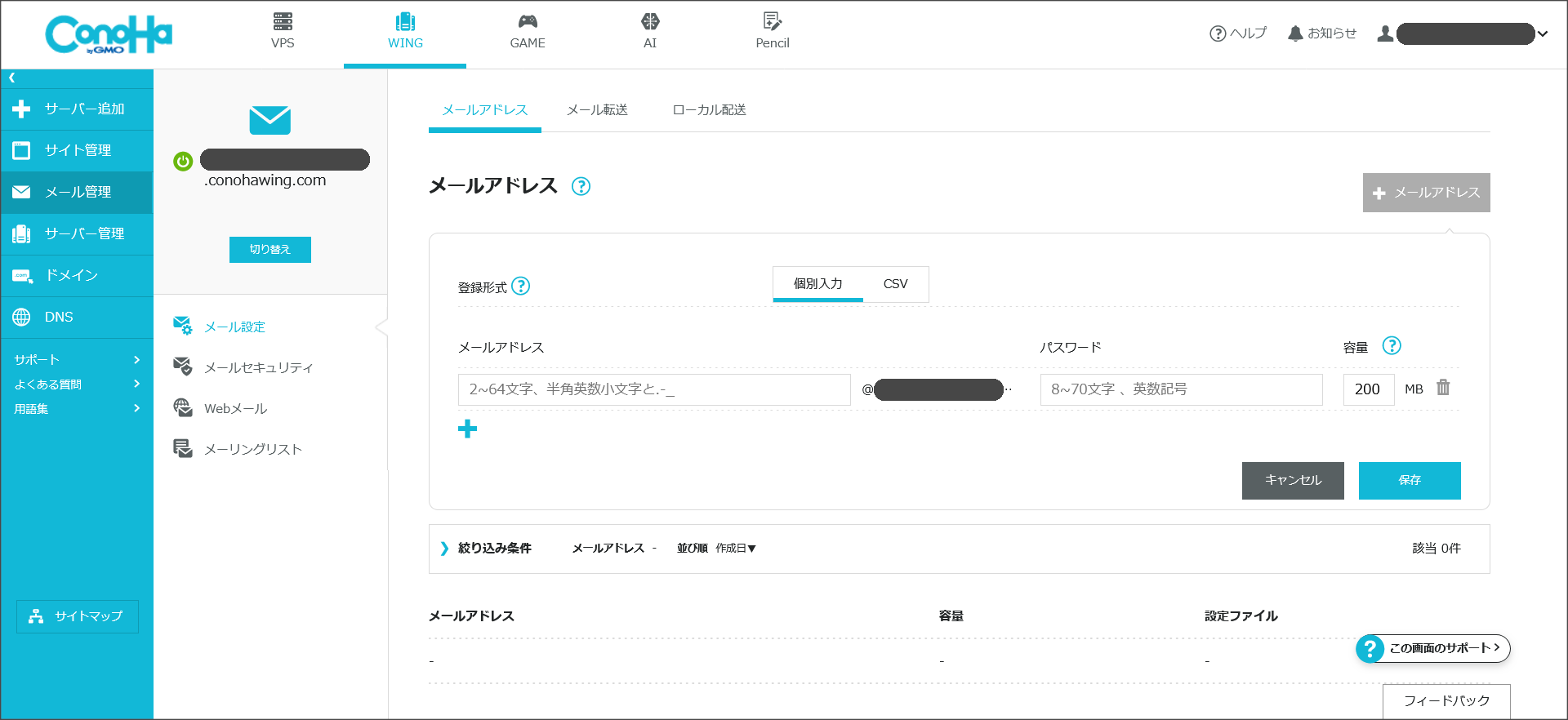Click the password input field
This screenshot has height=720, width=1568.
click(x=1181, y=389)
